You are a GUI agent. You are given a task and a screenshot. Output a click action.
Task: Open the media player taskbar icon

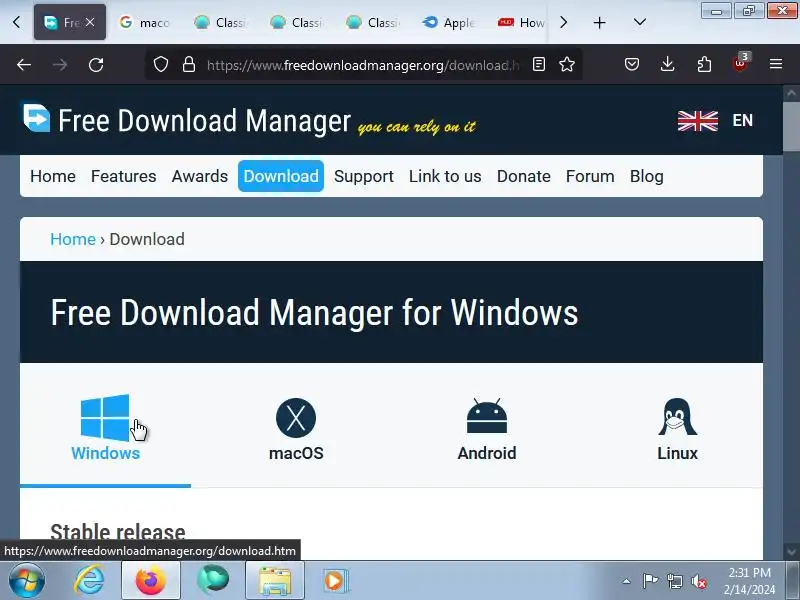(x=335, y=581)
